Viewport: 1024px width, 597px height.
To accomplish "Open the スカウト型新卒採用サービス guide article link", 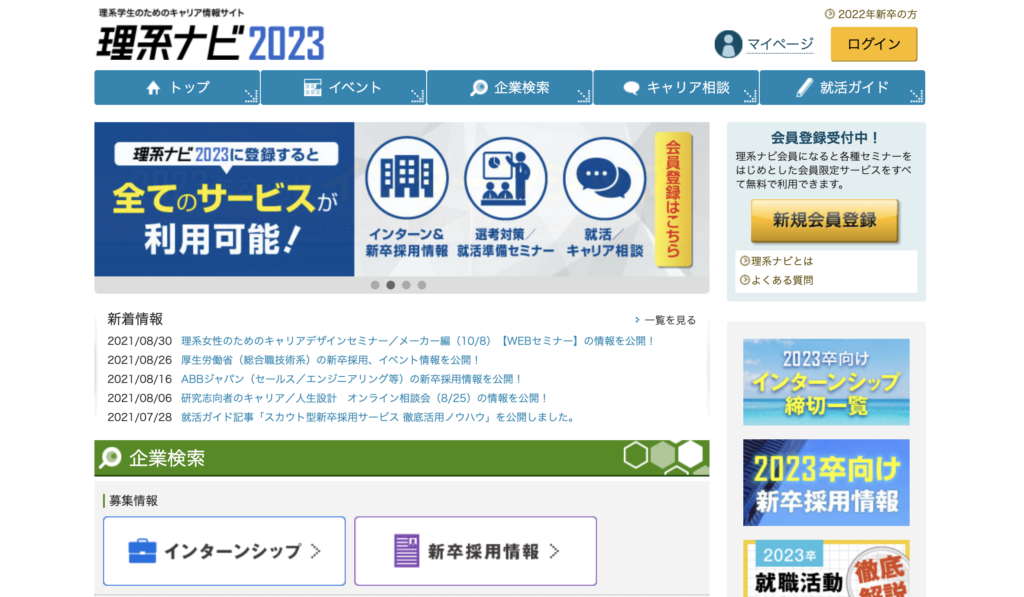I will (x=378, y=417).
